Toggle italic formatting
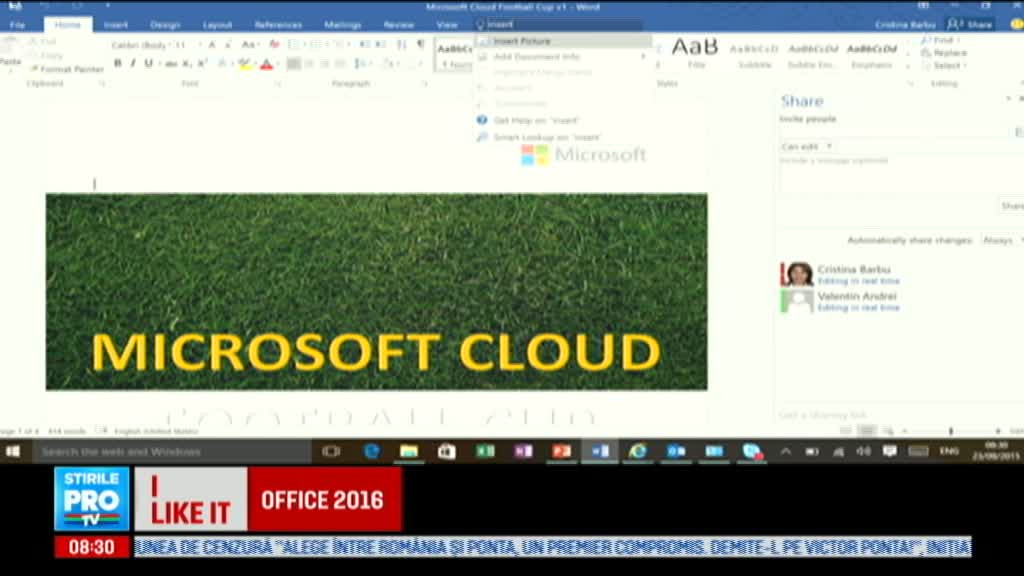 [x=133, y=63]
